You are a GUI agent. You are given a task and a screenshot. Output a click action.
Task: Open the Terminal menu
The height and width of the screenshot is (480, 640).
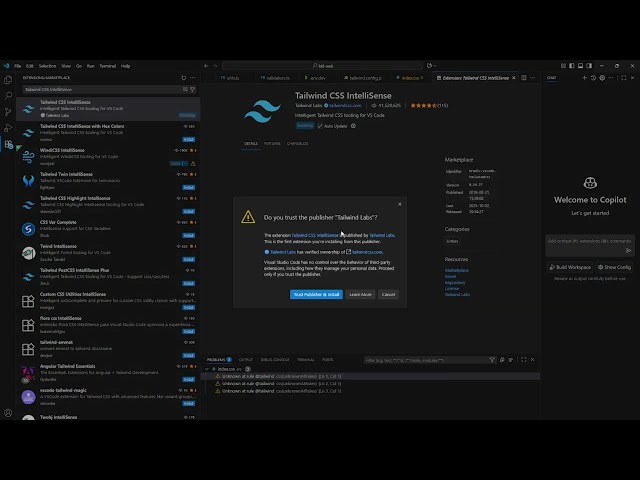click(x=108, y=66)
